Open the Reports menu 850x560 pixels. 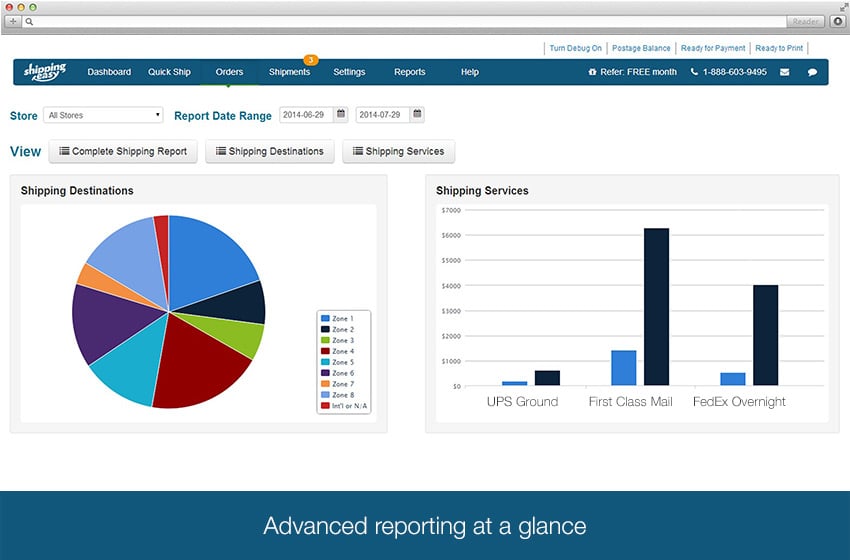coord(409,72)
